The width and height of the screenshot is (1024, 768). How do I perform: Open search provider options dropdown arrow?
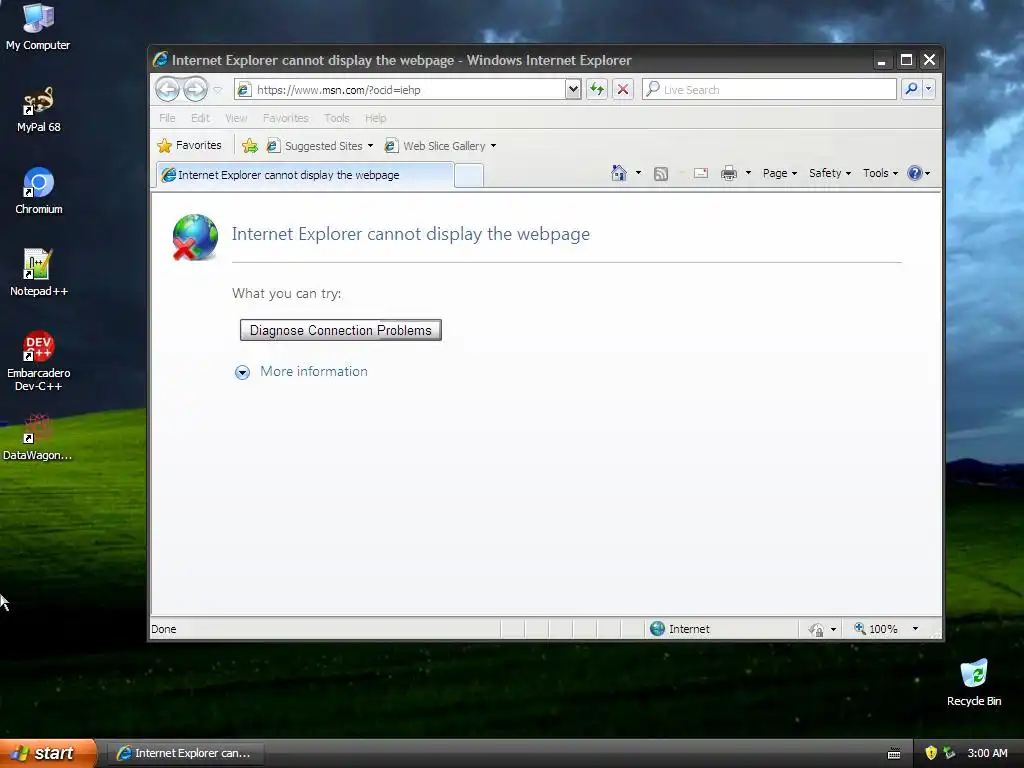(928, 89)
